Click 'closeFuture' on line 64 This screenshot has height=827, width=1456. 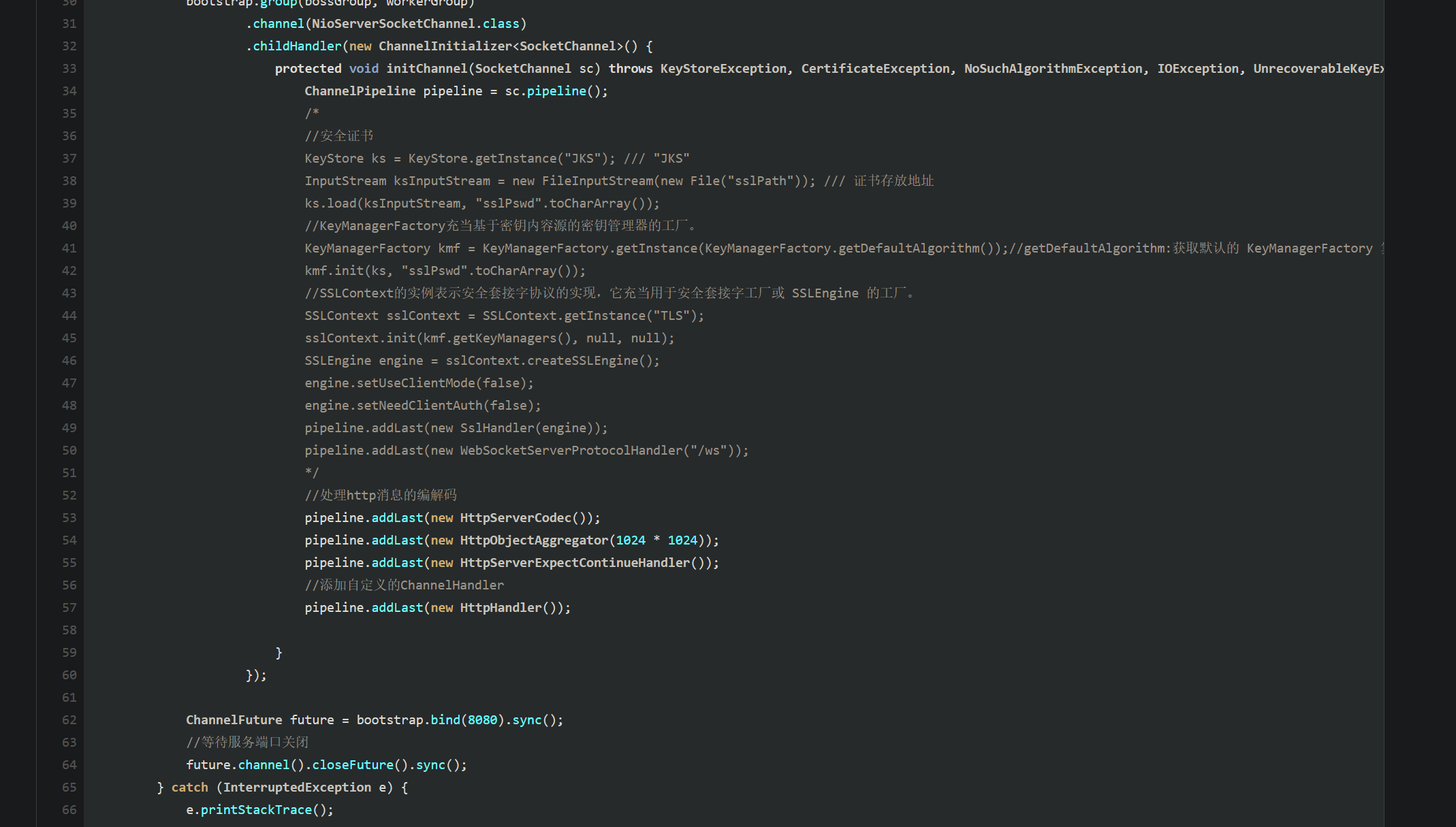pyautogui.click(x=353, y=765)
